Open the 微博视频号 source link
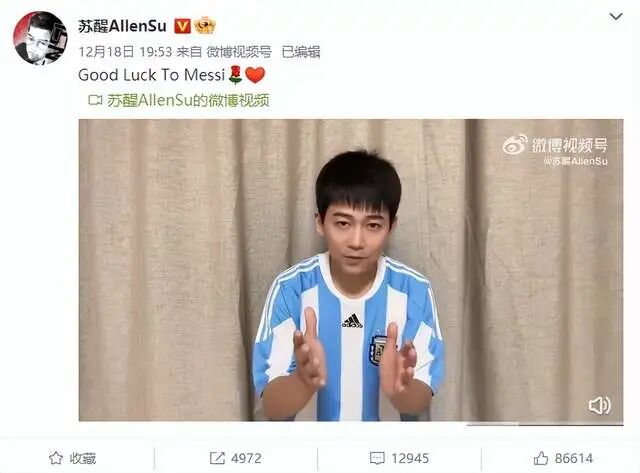This screenshot has height=473, width=640. pos(239,52)
